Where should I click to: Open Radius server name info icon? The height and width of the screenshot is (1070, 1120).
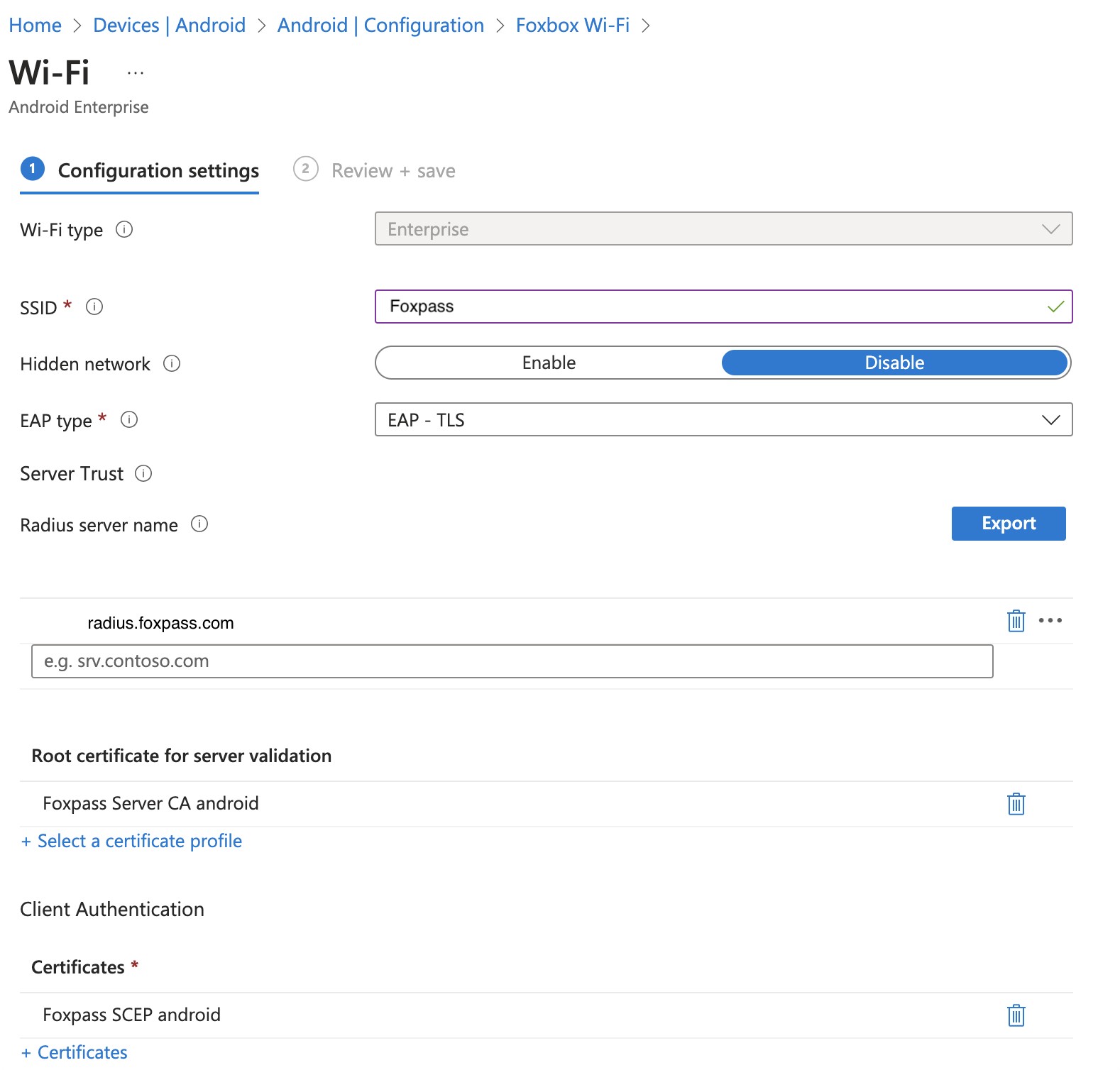coord(199,524)
